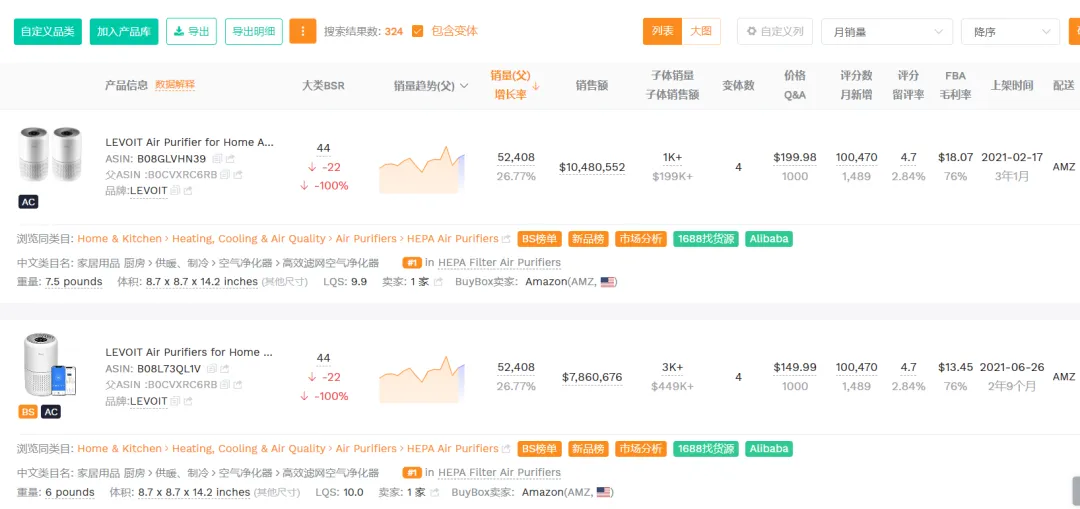Click 1688找货源 in the B08GLVHN39 row

pyautogui.click(x=706, y=239)
